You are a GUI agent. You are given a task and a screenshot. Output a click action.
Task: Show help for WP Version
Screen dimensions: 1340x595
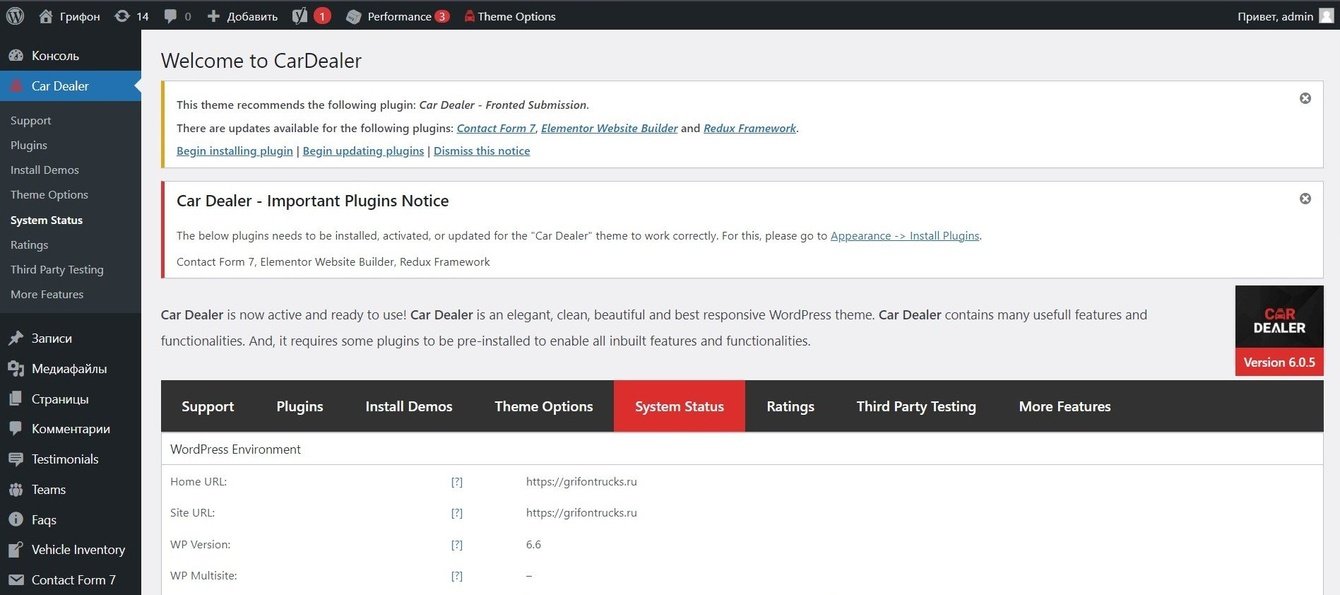point(457,545)
